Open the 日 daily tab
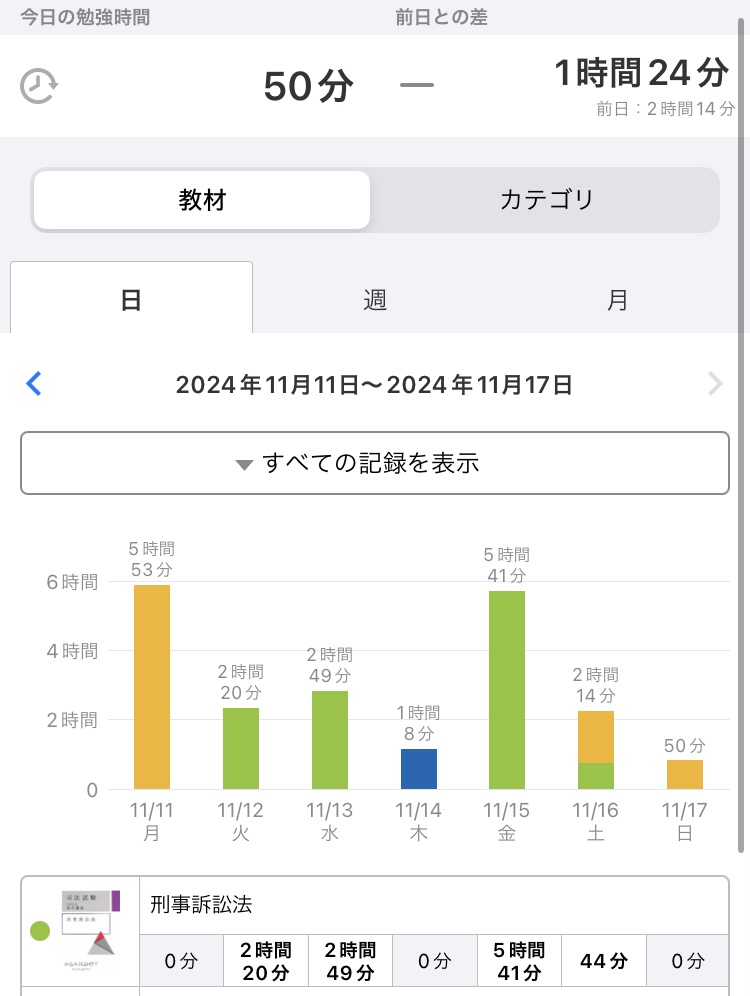750x996 pixels. click(x=131, y=299)
